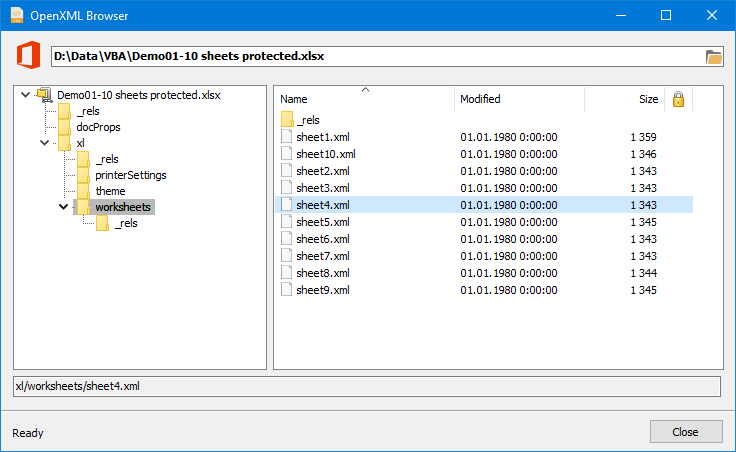Image resolution: width=736 pixels, height=452 pixels.
Task: Select theme in the folder tree
Action: coord(110,191)
